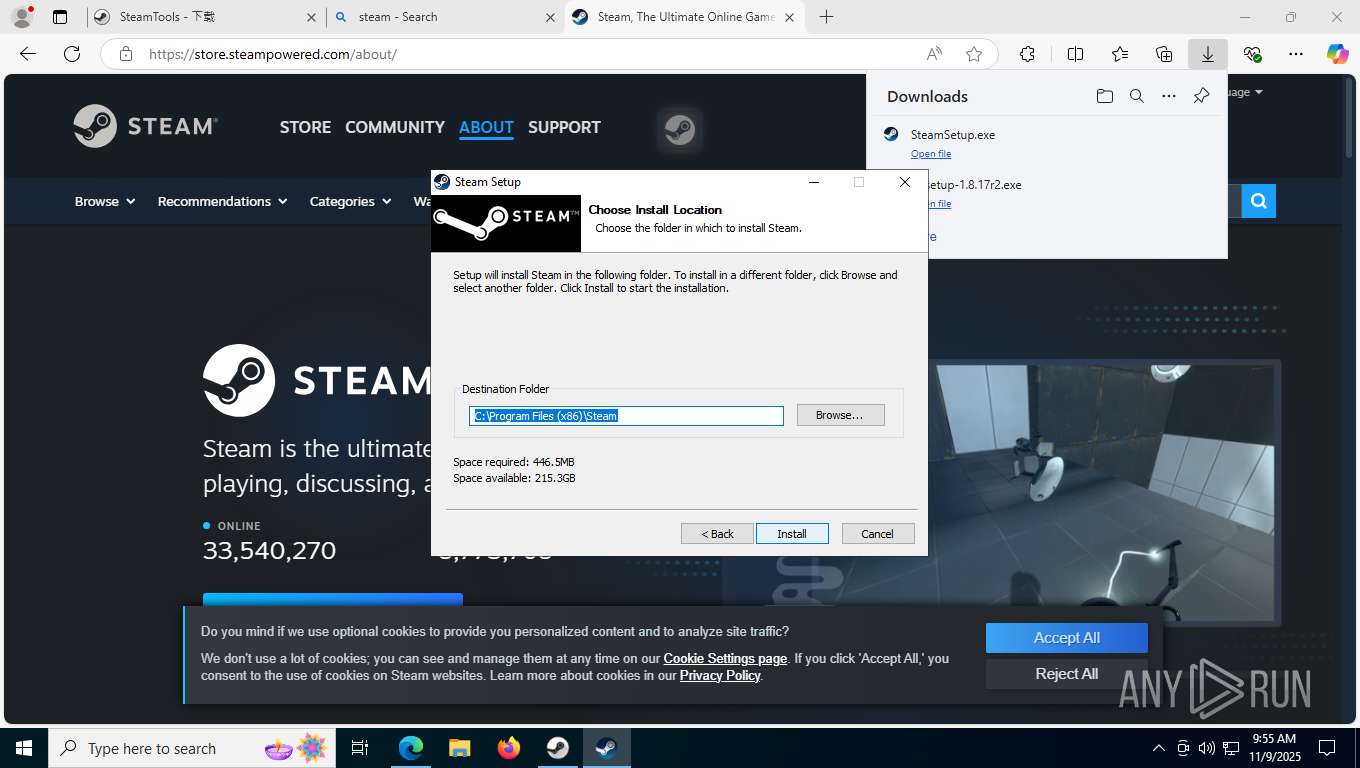Launch Edge from the taskbar
Image resolution: width=1360 pixels, height=768 pixels.
411,748
